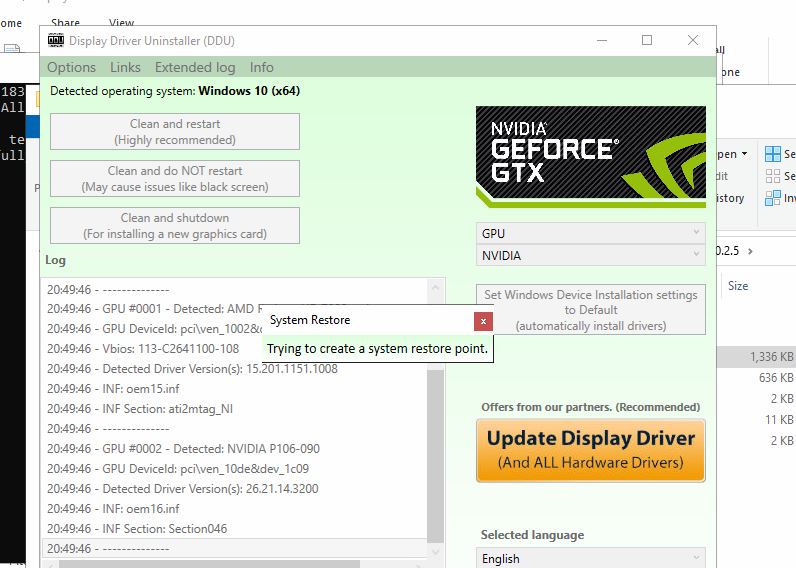Open the Extended log menu
The width and height of the screenshot is (796, 568).
pos(195,67)
